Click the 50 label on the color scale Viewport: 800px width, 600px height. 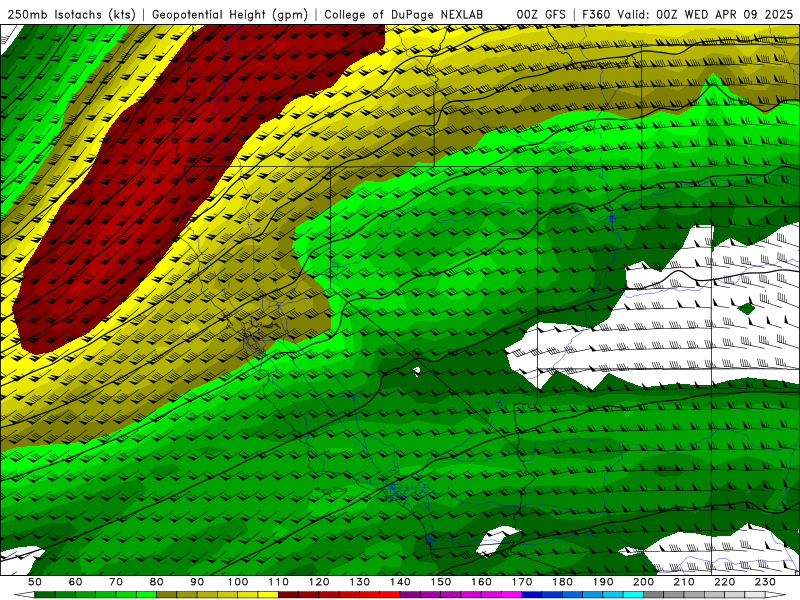35,582
